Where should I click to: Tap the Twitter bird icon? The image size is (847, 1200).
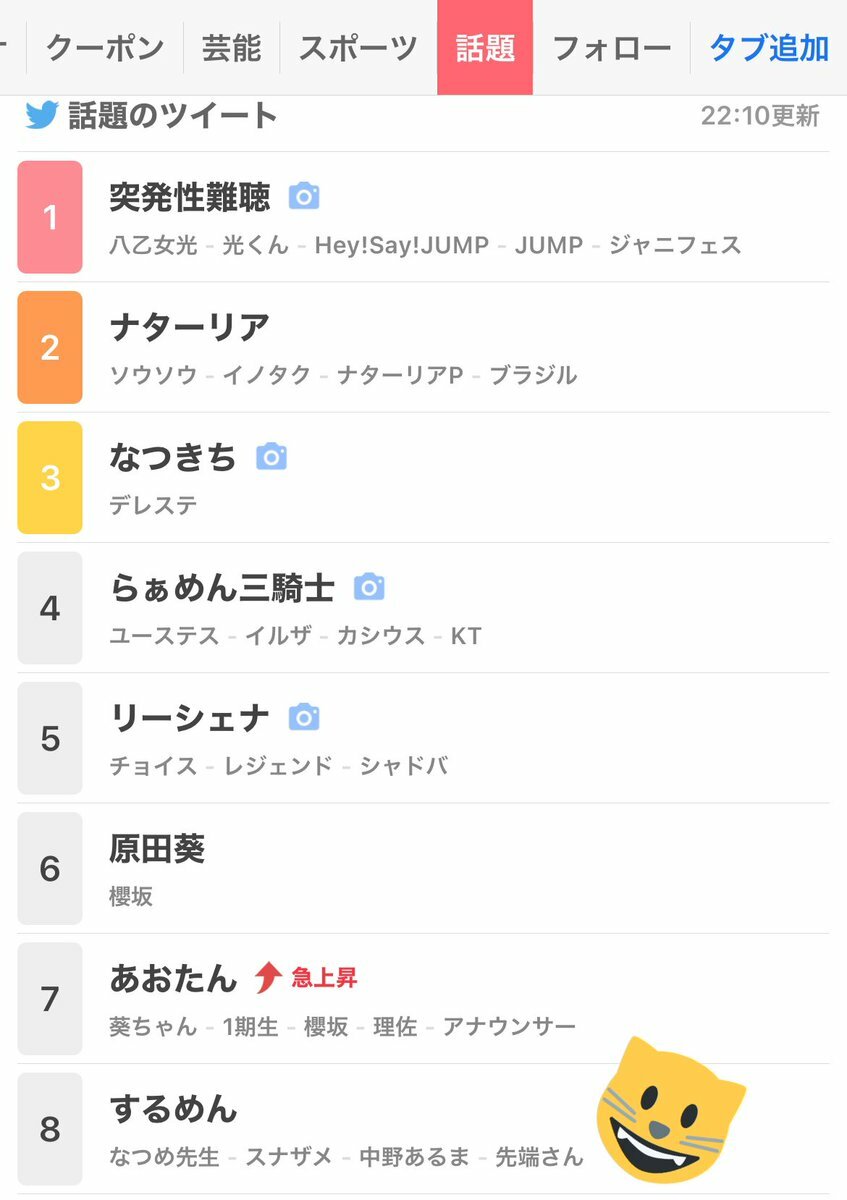(42, 115)
